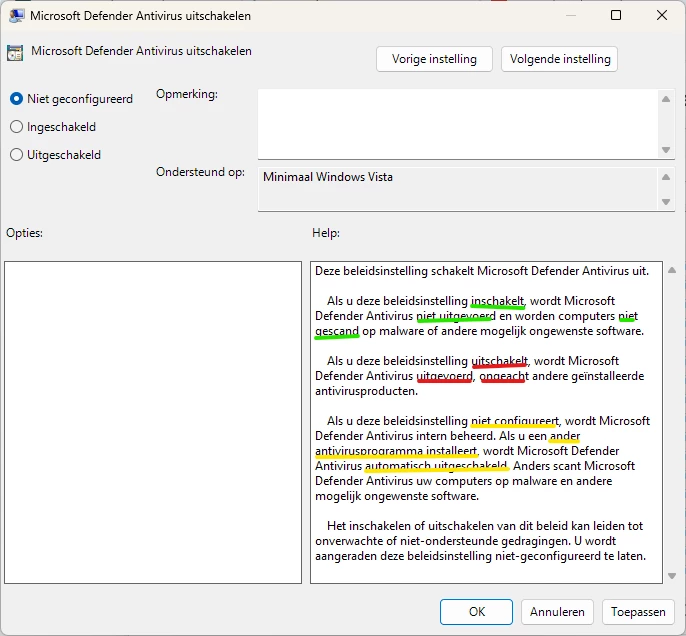Click Help text scroll up arrow

click(672, 270)
